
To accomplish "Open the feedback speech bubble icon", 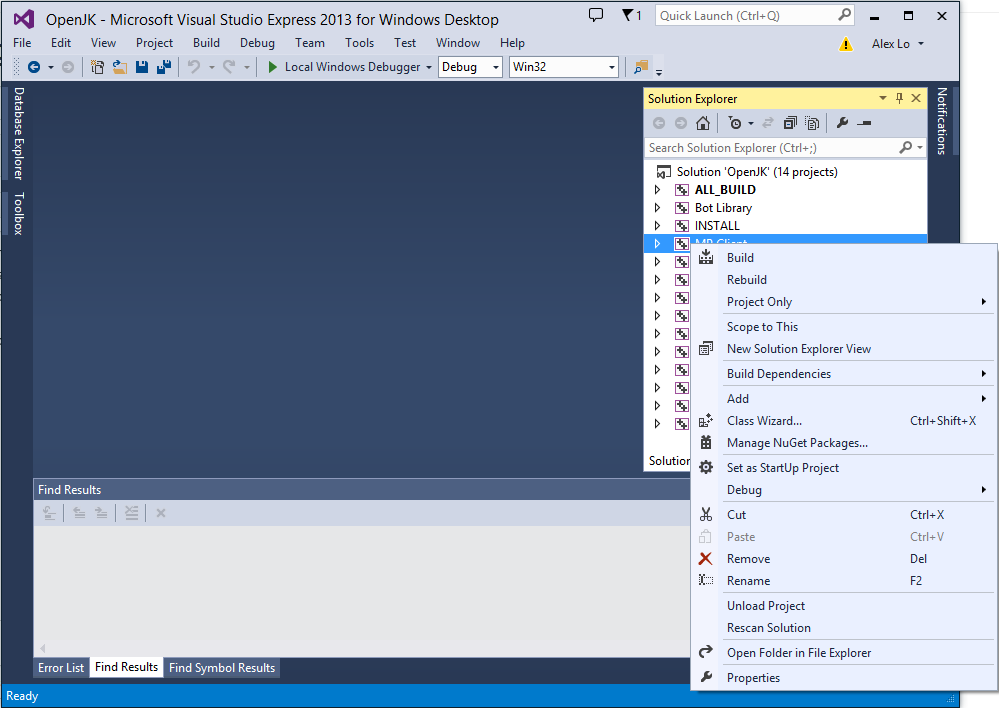I will coord(596,15).
